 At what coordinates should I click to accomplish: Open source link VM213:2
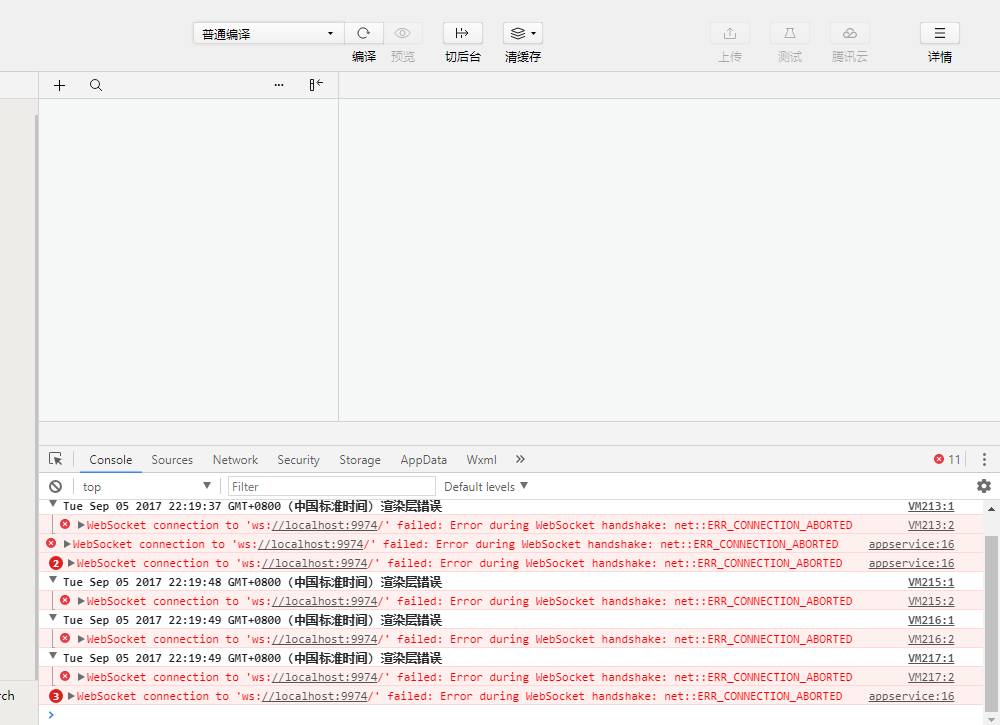pos(930,525)
